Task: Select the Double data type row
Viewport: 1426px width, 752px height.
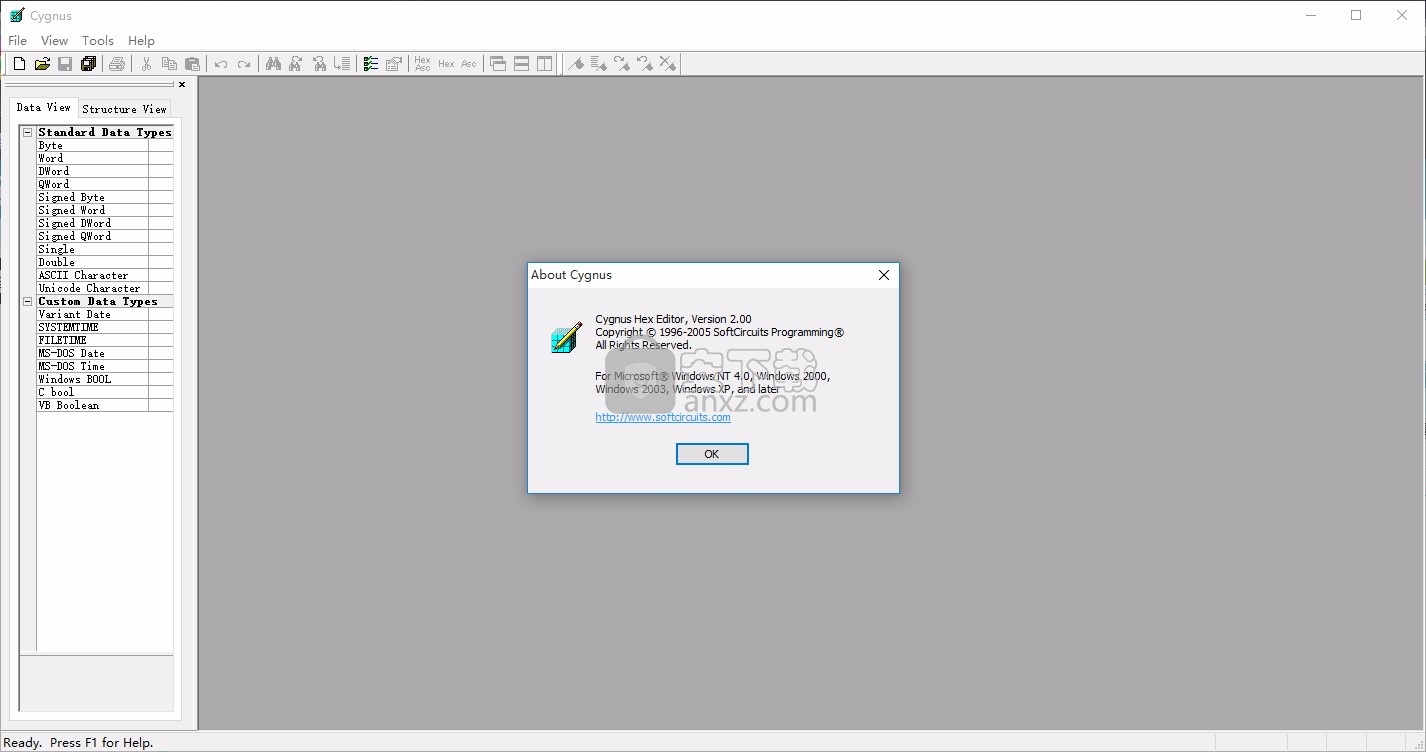Action: pos(105,262)
